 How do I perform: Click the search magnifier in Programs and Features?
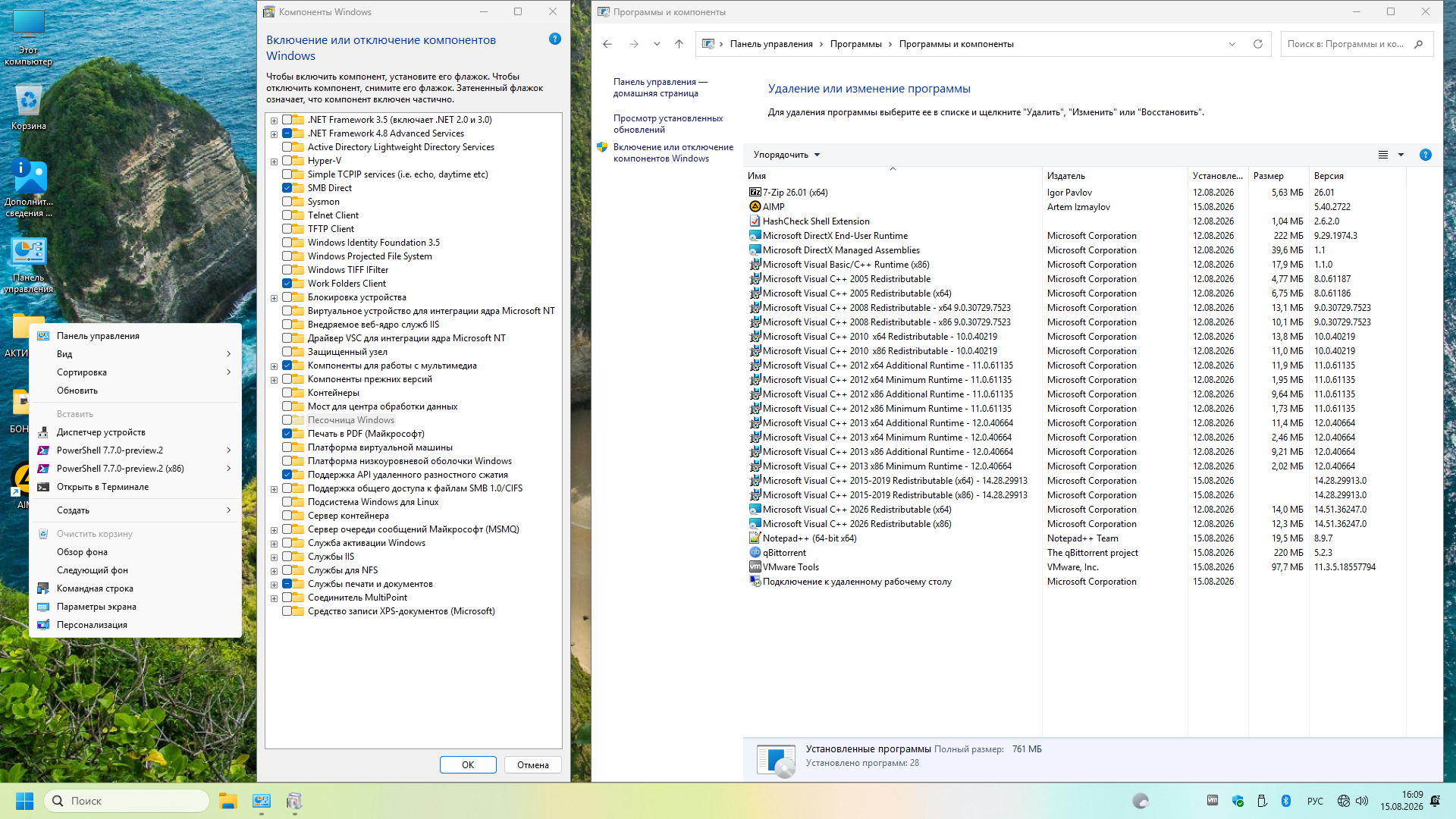[x=1419, y=44]
